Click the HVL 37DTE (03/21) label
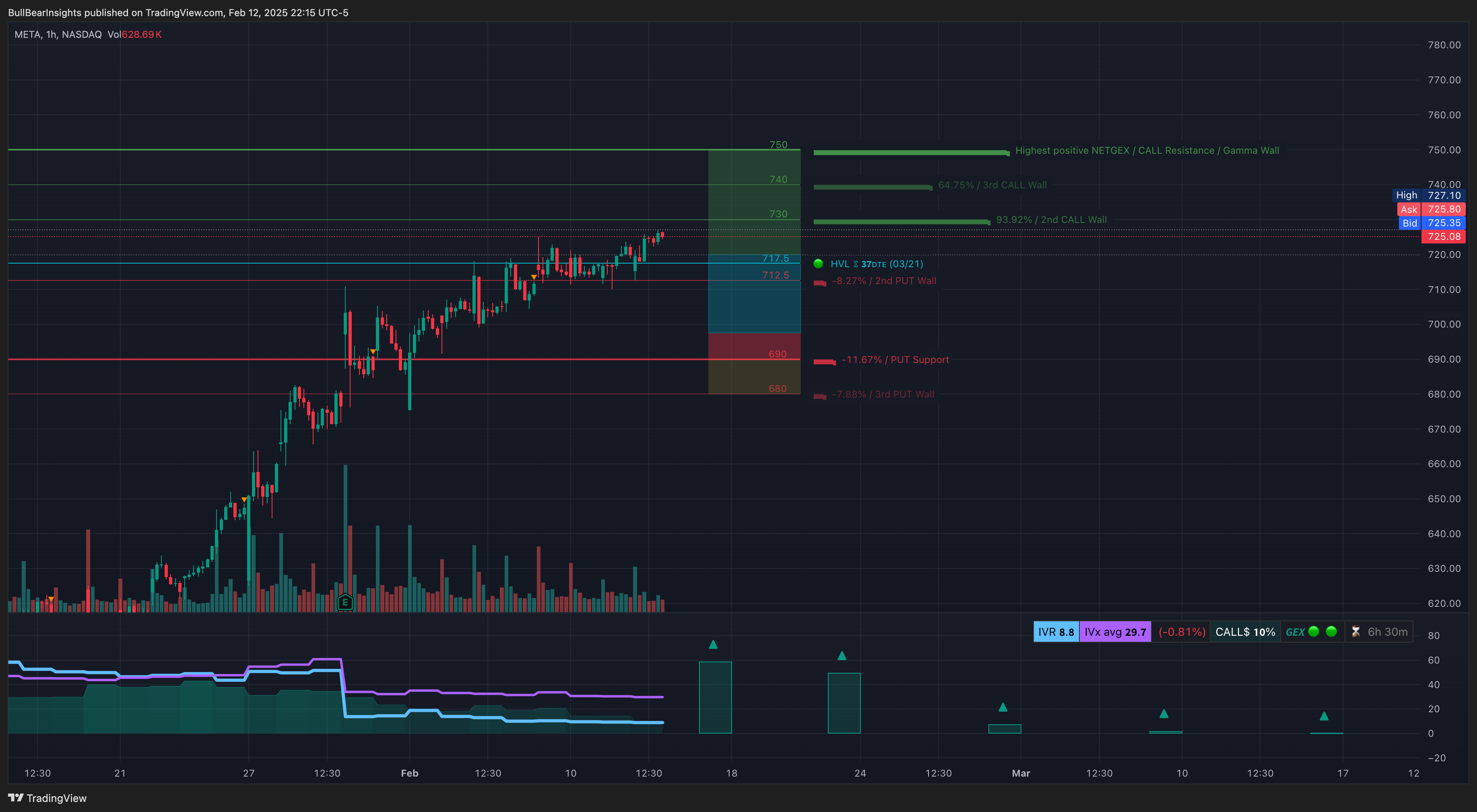The height and width of the screenshot is (812, 1477). pyautogui.click(x=877, y=264)
